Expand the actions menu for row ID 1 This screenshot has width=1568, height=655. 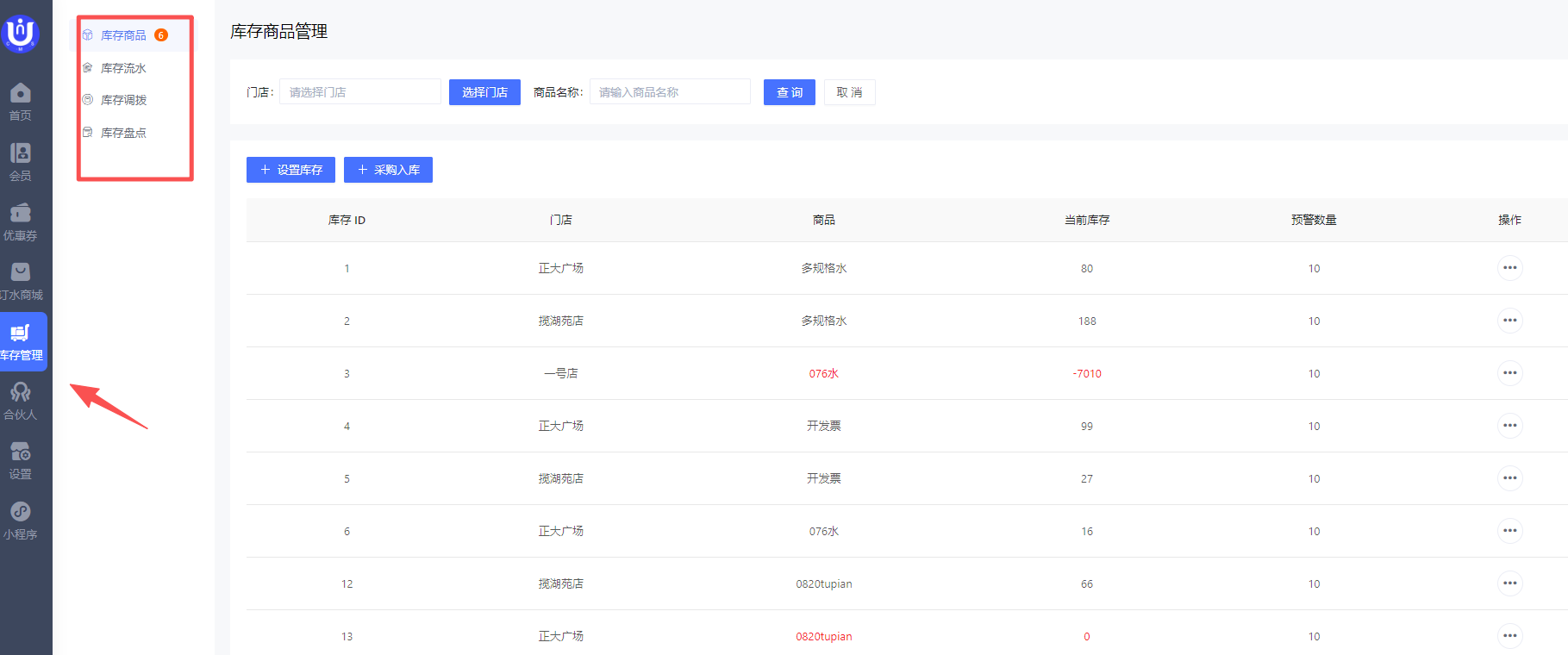pyautogui.click(x=1509, y=268)
